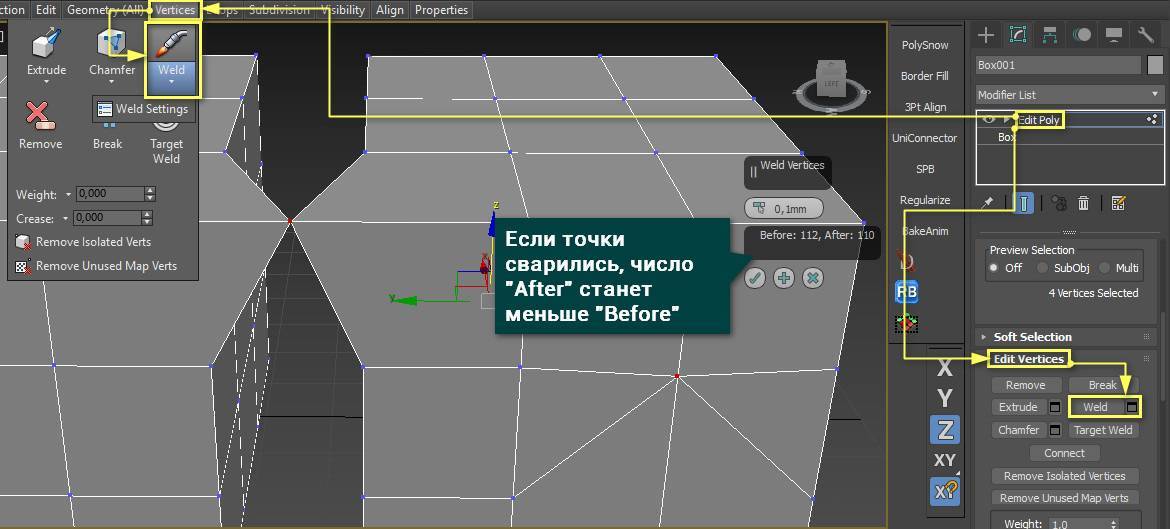Click the object color swatch next to Box001
Image resolution: width=1170 pixels, height=529 pixels.
coord(1154,65)
